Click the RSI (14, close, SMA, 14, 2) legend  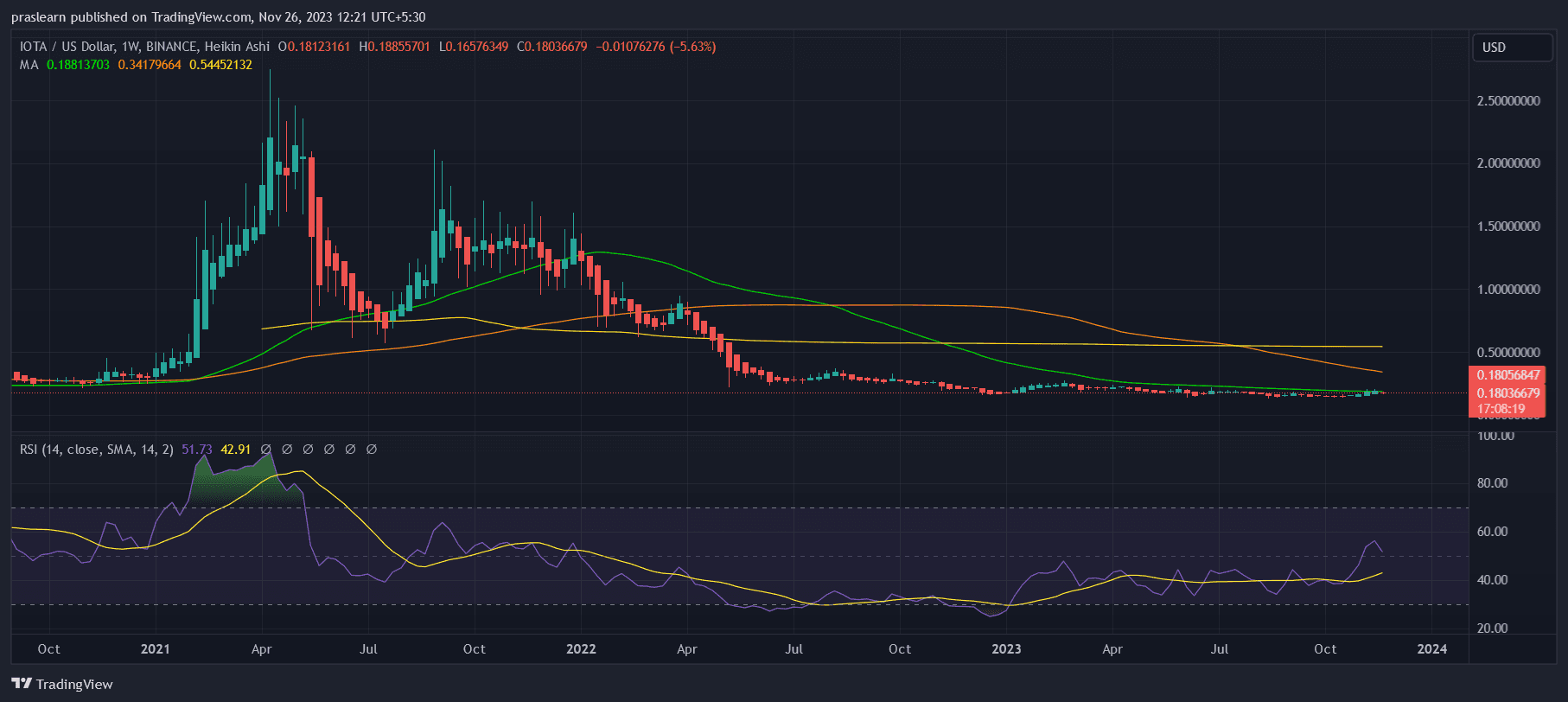[x=96, y=450]
